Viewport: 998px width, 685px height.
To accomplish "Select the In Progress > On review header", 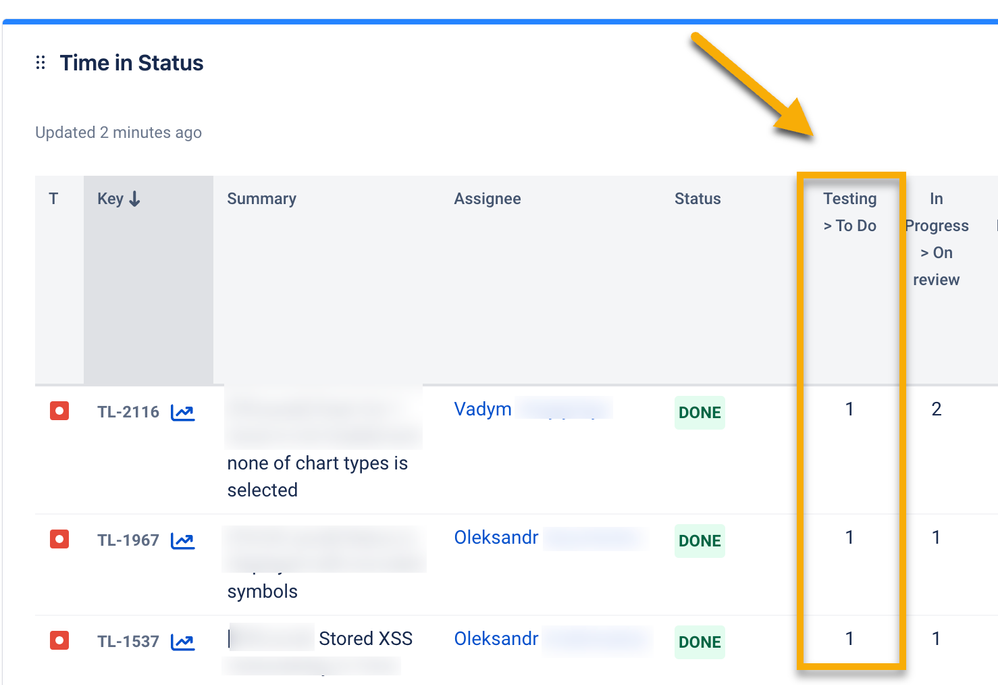I will click(936, 239).
